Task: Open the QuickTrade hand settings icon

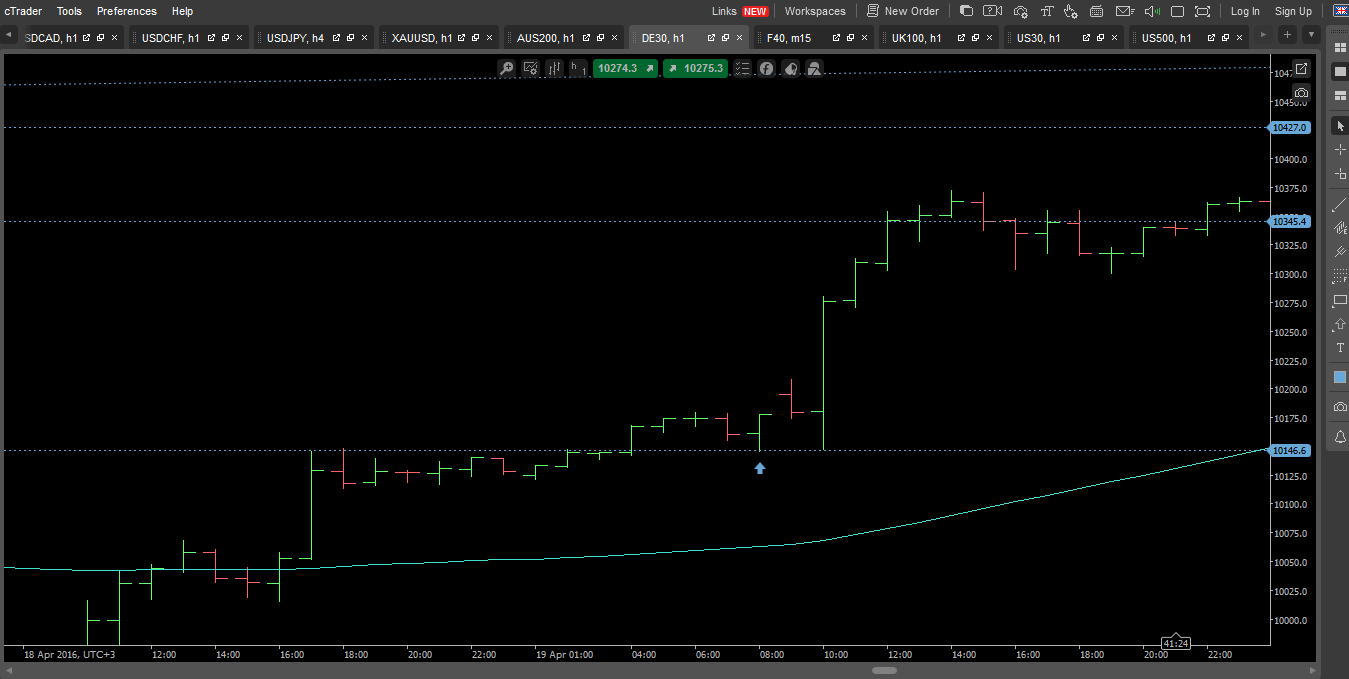Action: [1071, 11]
